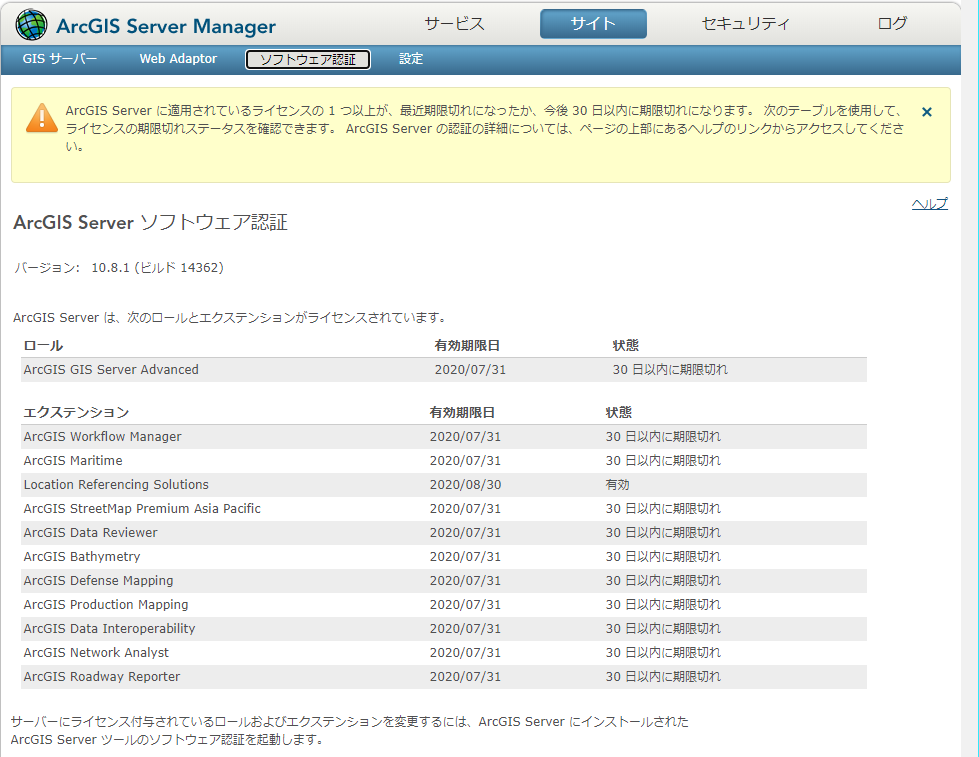The image size is (979, 757).
Task: Select ArcGIS StreetMap Premium Asia Pacific row
Action: [444, 508]
